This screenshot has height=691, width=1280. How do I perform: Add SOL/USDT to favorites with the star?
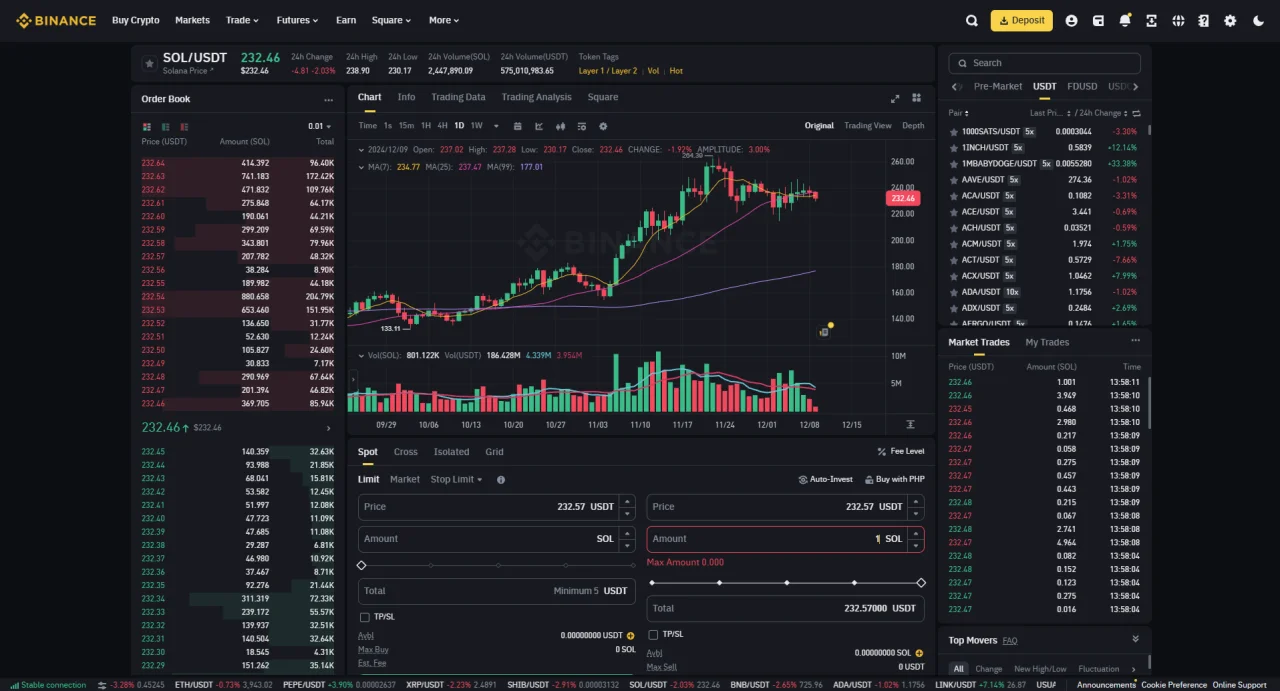click(x=149, y=63)
